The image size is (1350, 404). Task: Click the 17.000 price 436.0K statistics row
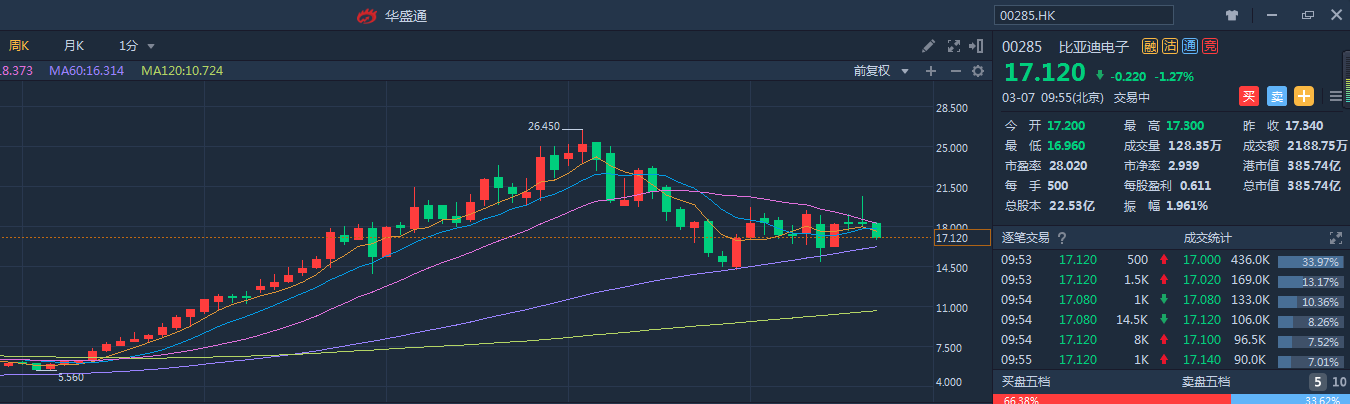tap(1264, 259)
